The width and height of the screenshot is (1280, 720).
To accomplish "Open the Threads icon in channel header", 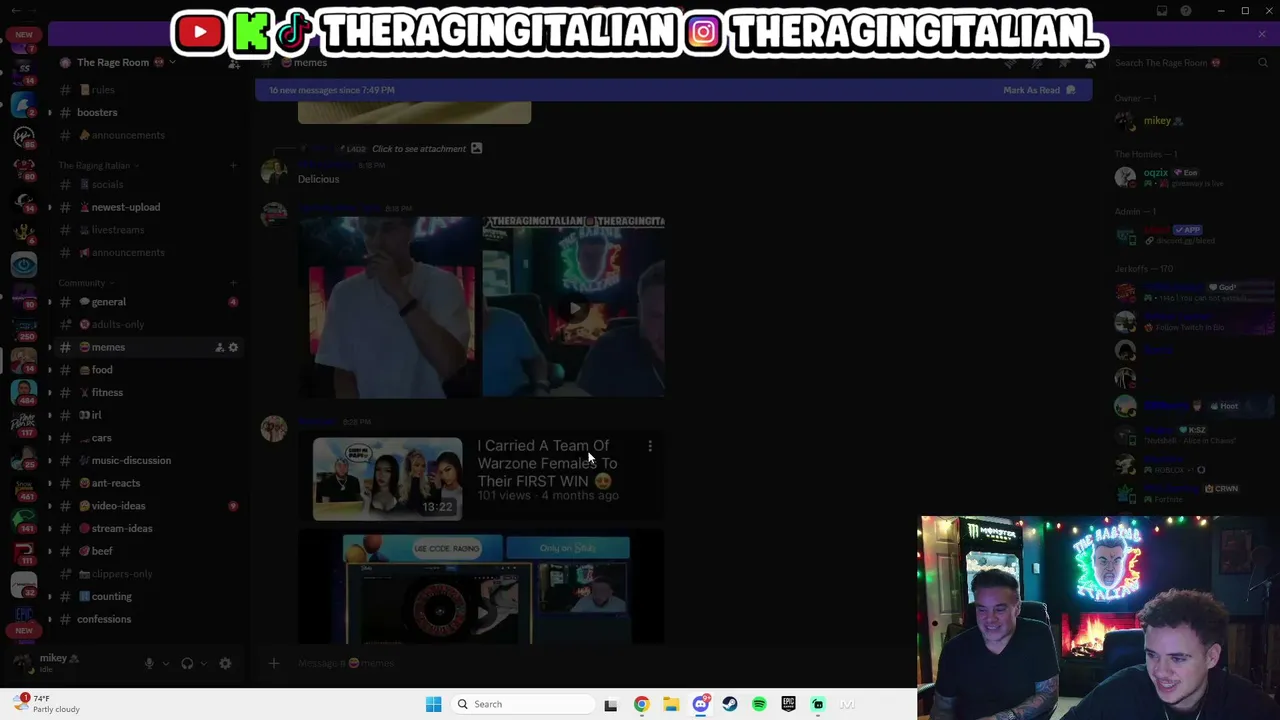I will click(x=1011, y=63).
